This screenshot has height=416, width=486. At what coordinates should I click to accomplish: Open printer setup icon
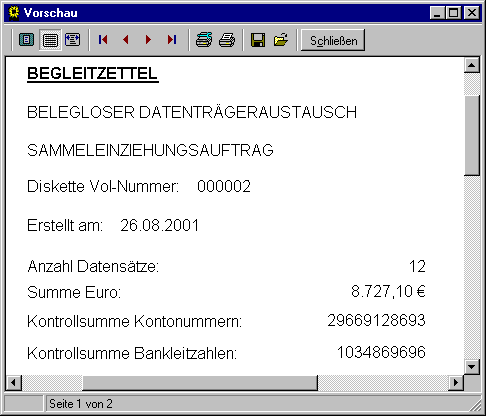(204, 40)
